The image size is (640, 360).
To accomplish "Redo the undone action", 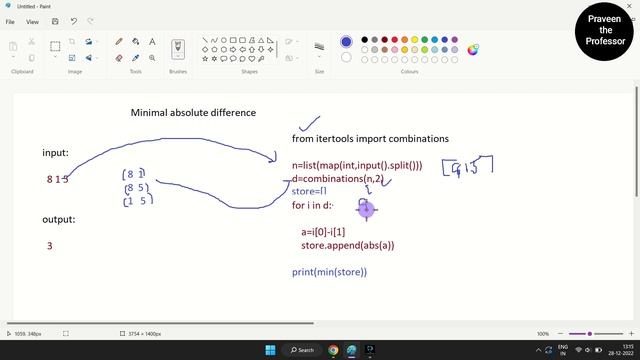I will (x=90, y=21).
